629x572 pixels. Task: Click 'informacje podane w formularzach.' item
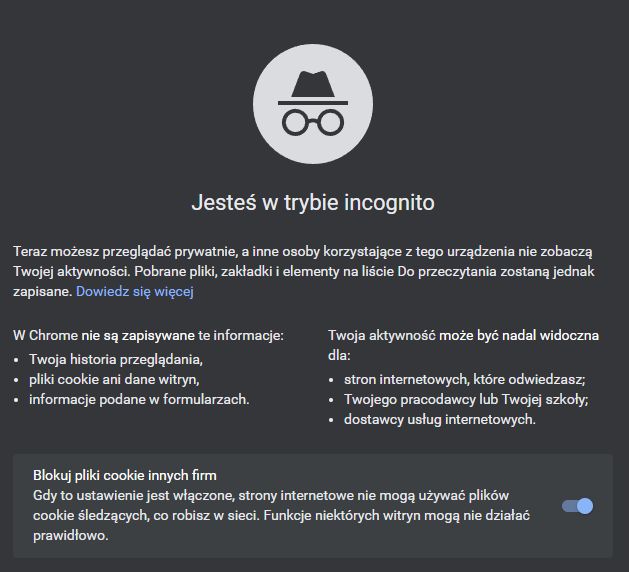click(x=139, y=400)
